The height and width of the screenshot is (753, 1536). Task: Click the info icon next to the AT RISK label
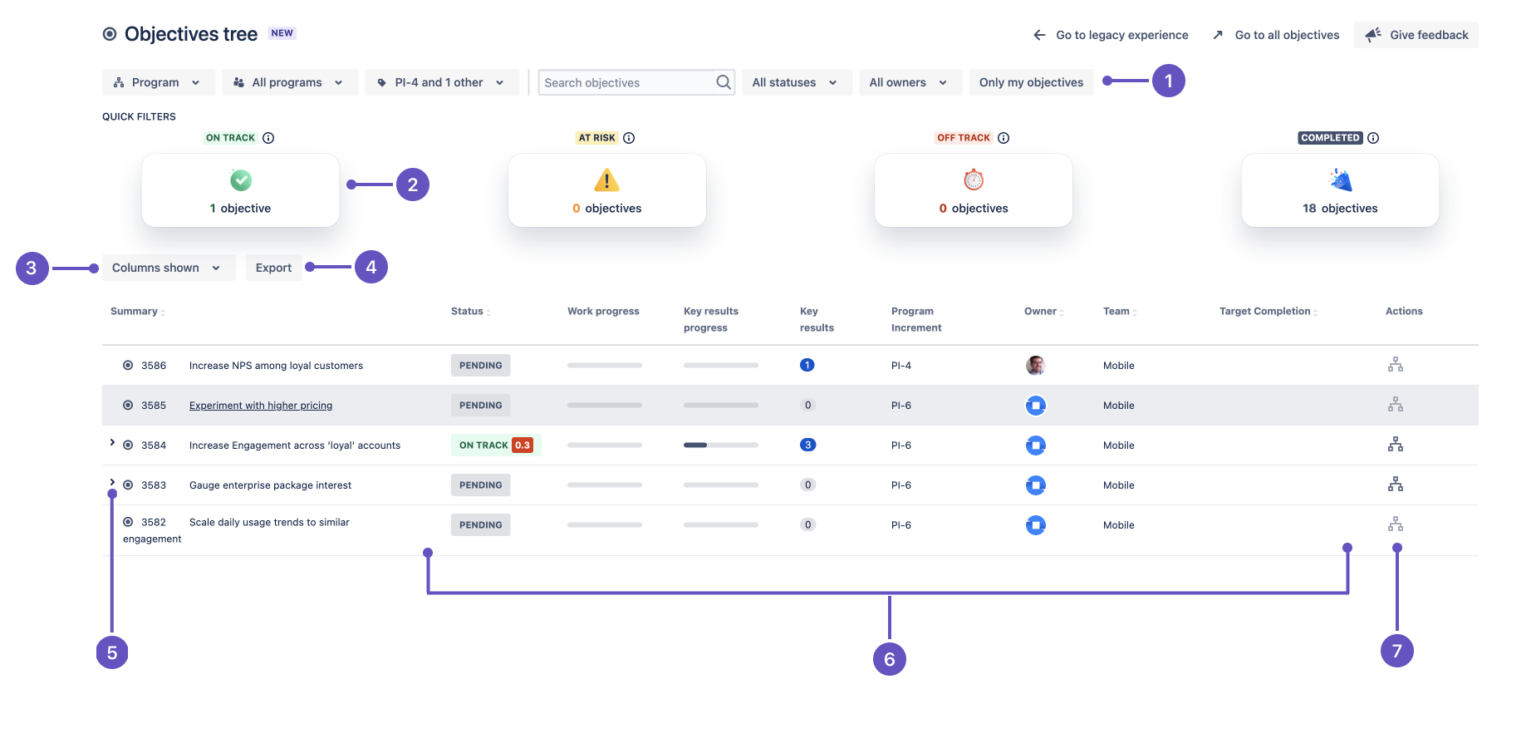coord(628,137)
